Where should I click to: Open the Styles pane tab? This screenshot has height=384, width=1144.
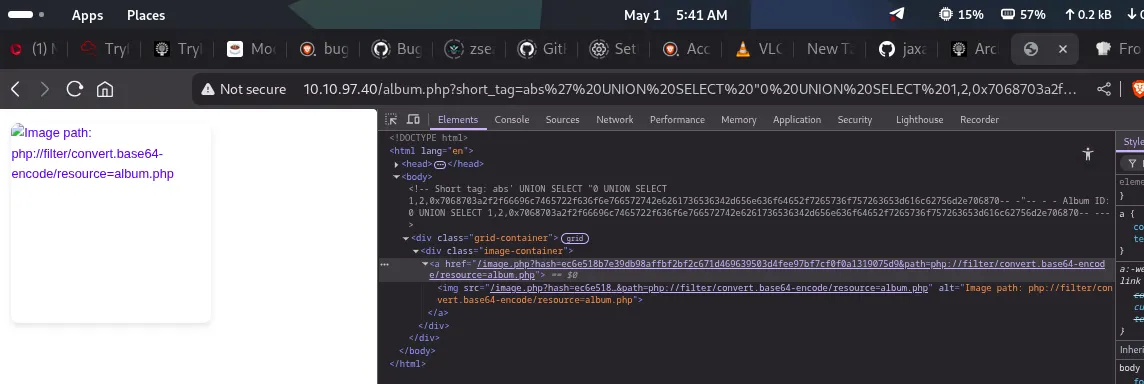(1133, 142)
